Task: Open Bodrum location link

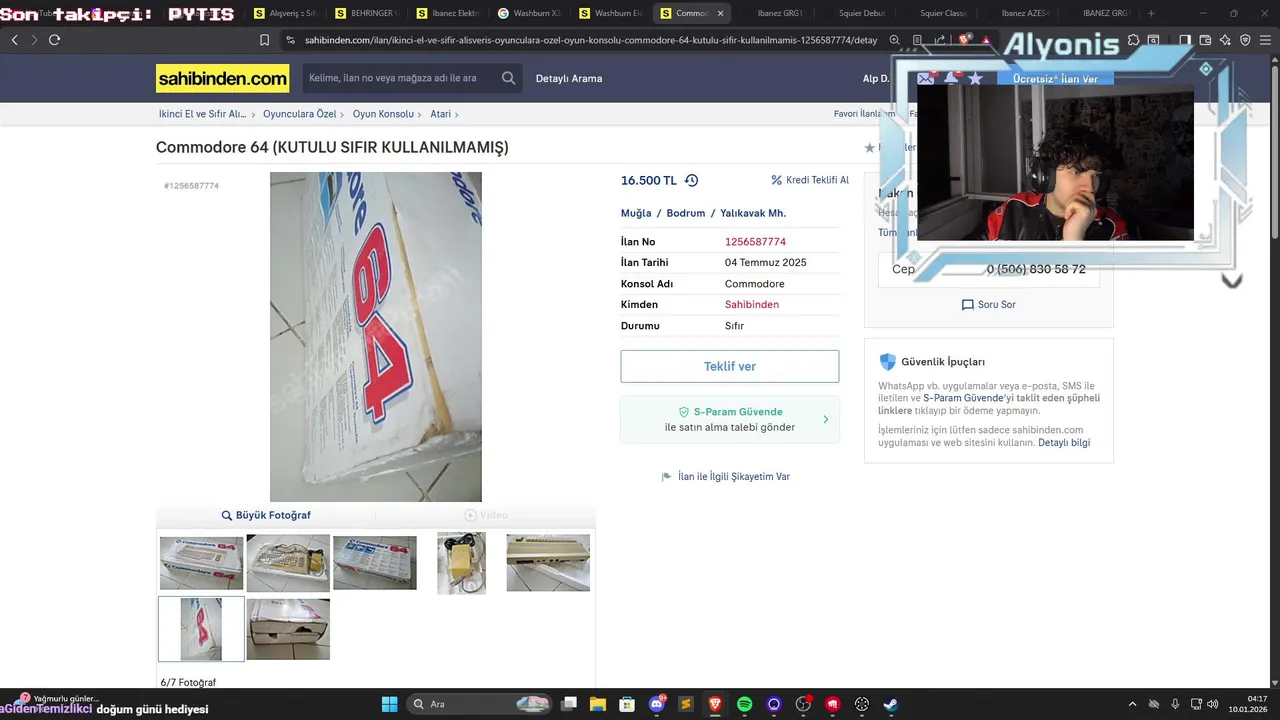Action: [x=686, y=213]
